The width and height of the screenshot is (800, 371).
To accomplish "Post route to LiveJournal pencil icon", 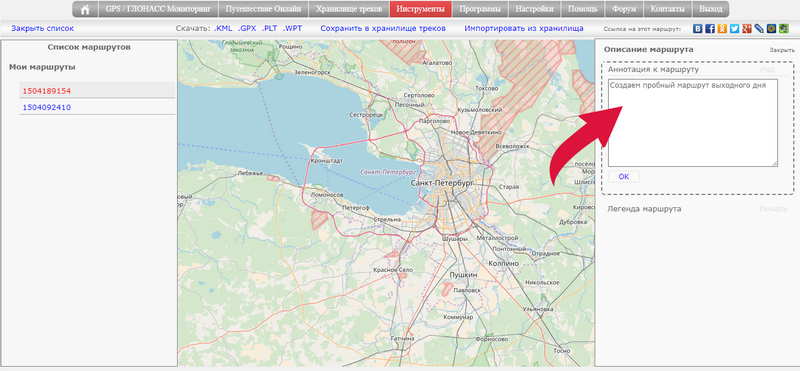I will coord(759,29).
